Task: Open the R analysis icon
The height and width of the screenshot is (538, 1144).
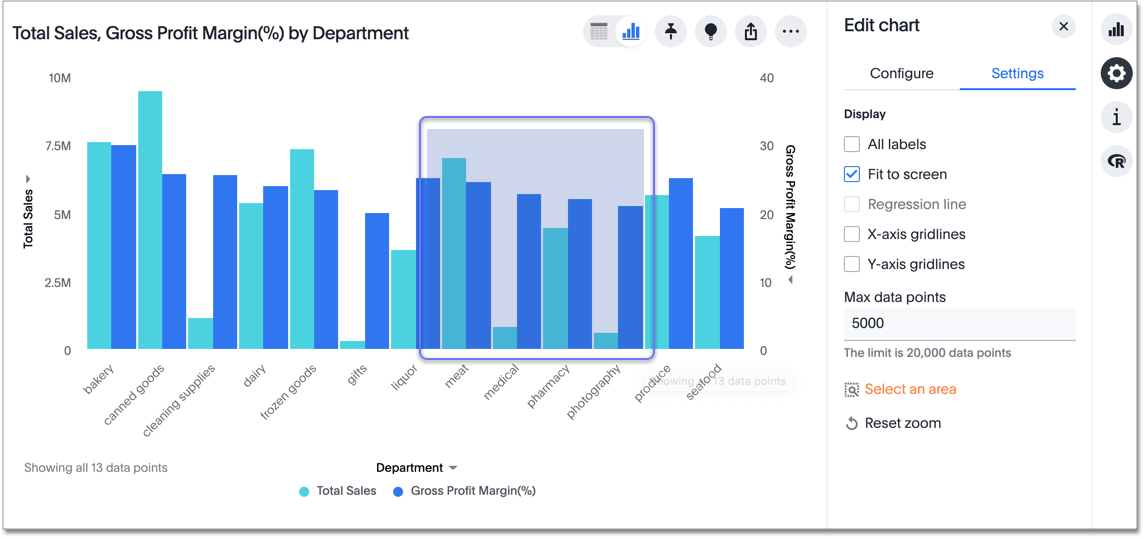Action: [x=1117, y=161]
